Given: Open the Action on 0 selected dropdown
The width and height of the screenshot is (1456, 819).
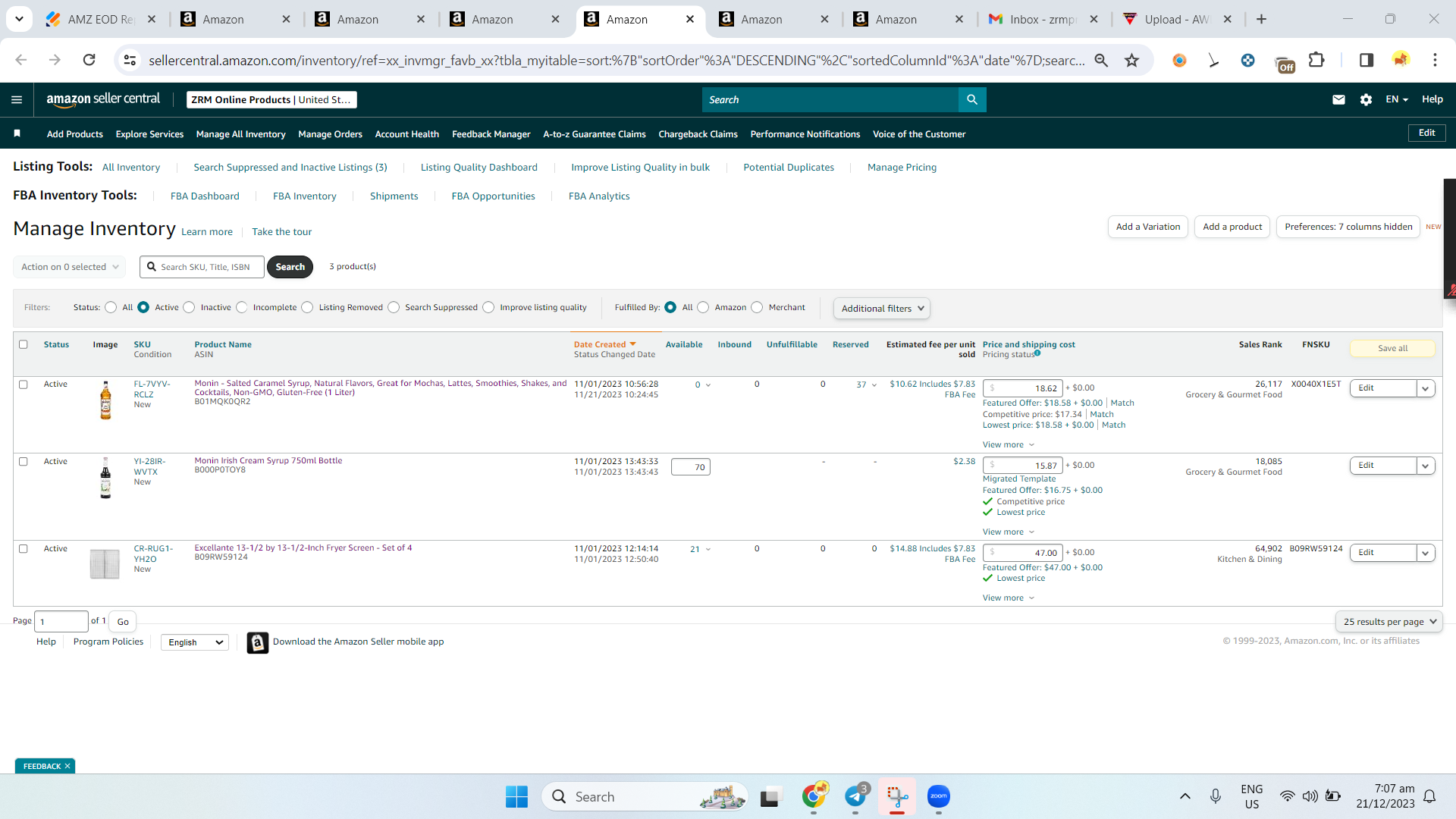Looking at the screenshot, I should coord(69,267).
